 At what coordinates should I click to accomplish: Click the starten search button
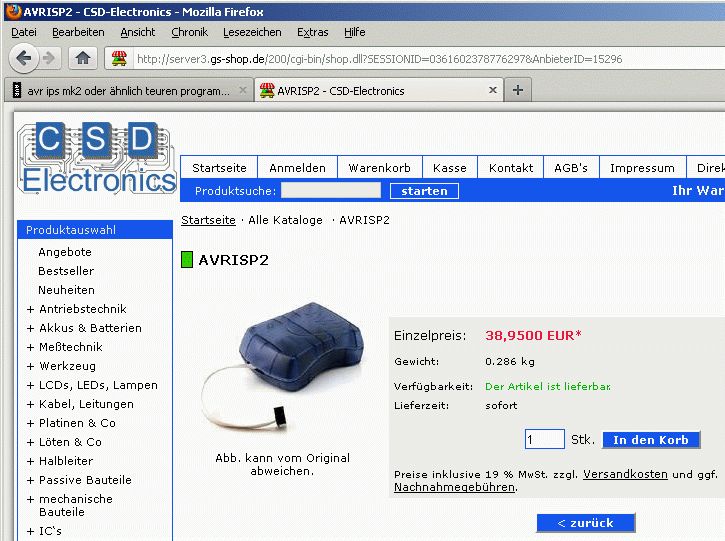click(424, 191)
